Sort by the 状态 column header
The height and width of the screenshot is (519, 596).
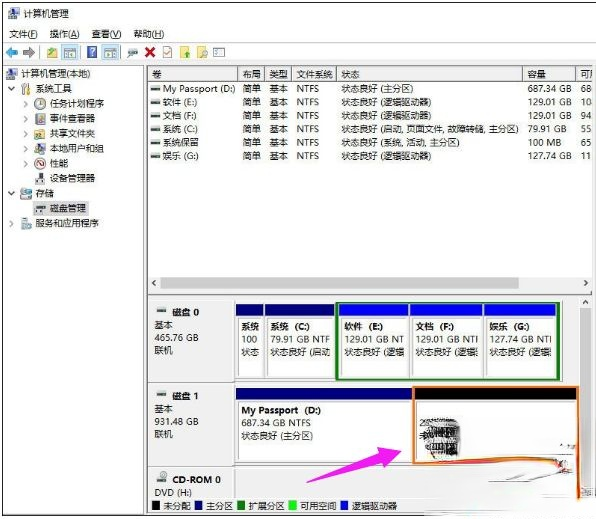click(x=429, y=74)
